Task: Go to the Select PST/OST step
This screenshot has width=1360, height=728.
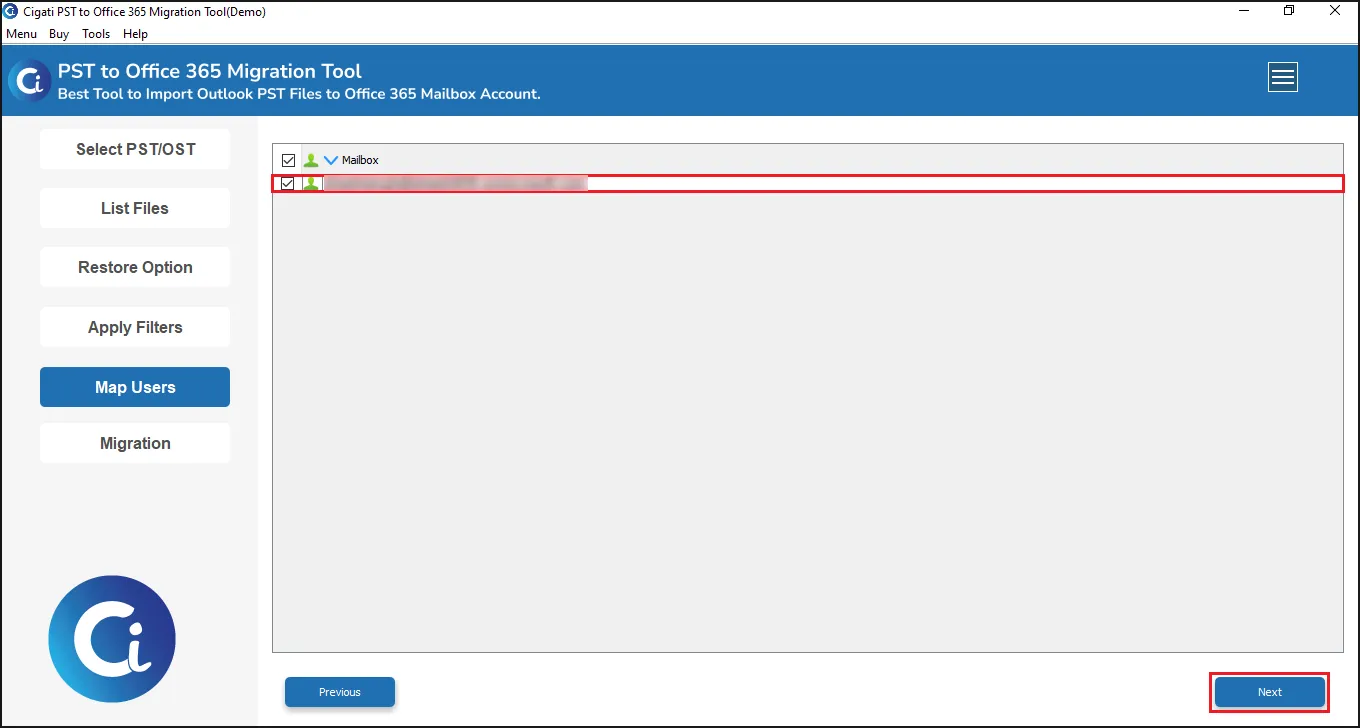Action: [135, 149]
